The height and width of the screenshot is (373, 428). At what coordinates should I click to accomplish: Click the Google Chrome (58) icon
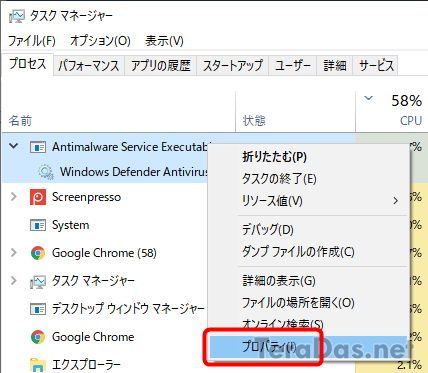pyautogui.click(x=38, y=253)
